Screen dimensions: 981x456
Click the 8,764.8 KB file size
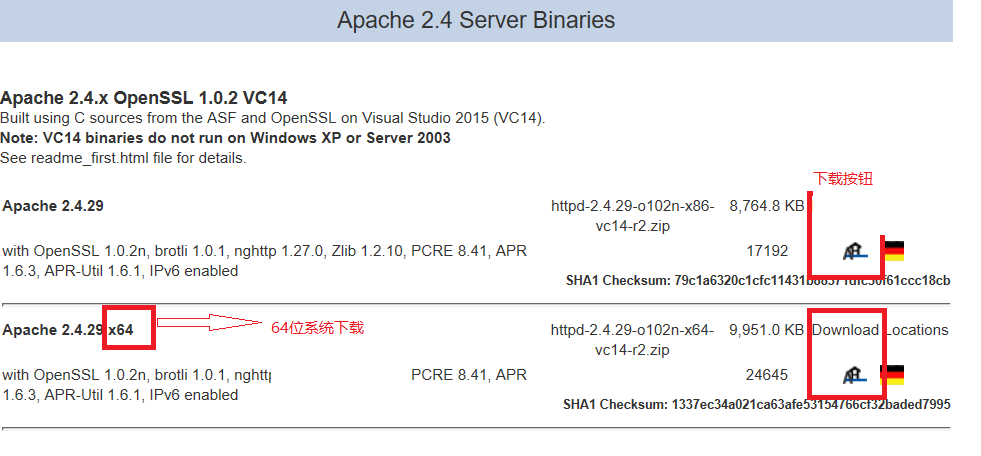(x=766, y=206)
